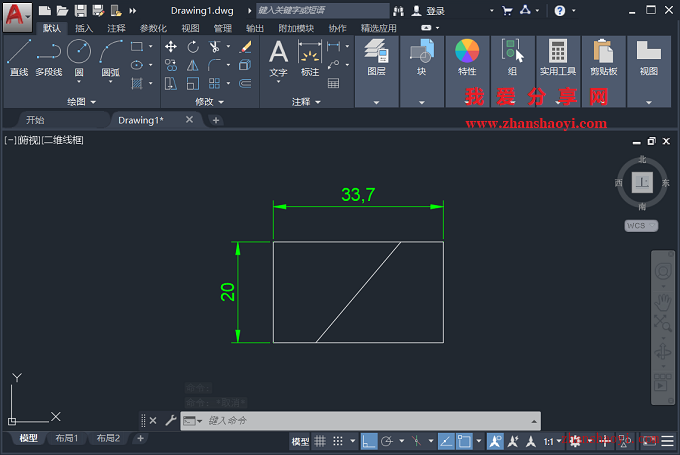This screenshot has height=455, width=680.
Task: Open the Utilities (实用工具) calculator panel
Action: pyautogui.click(x=558, y=58)
